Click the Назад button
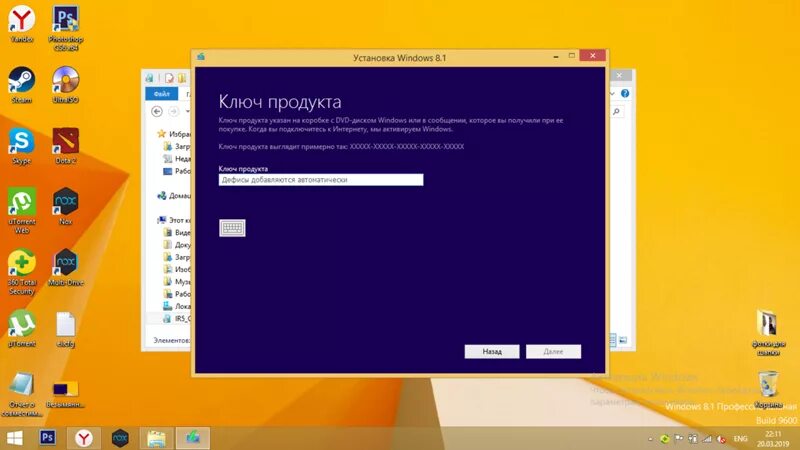 (x=492, y=352)
